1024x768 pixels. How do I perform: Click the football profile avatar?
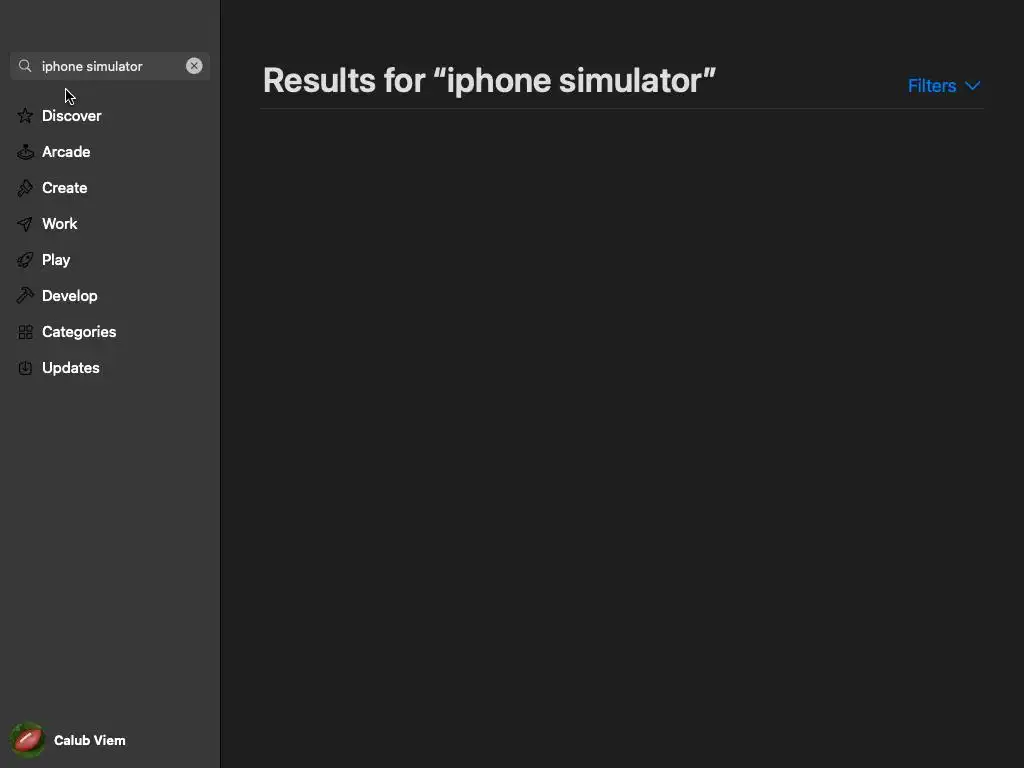[x=28, y=740]
